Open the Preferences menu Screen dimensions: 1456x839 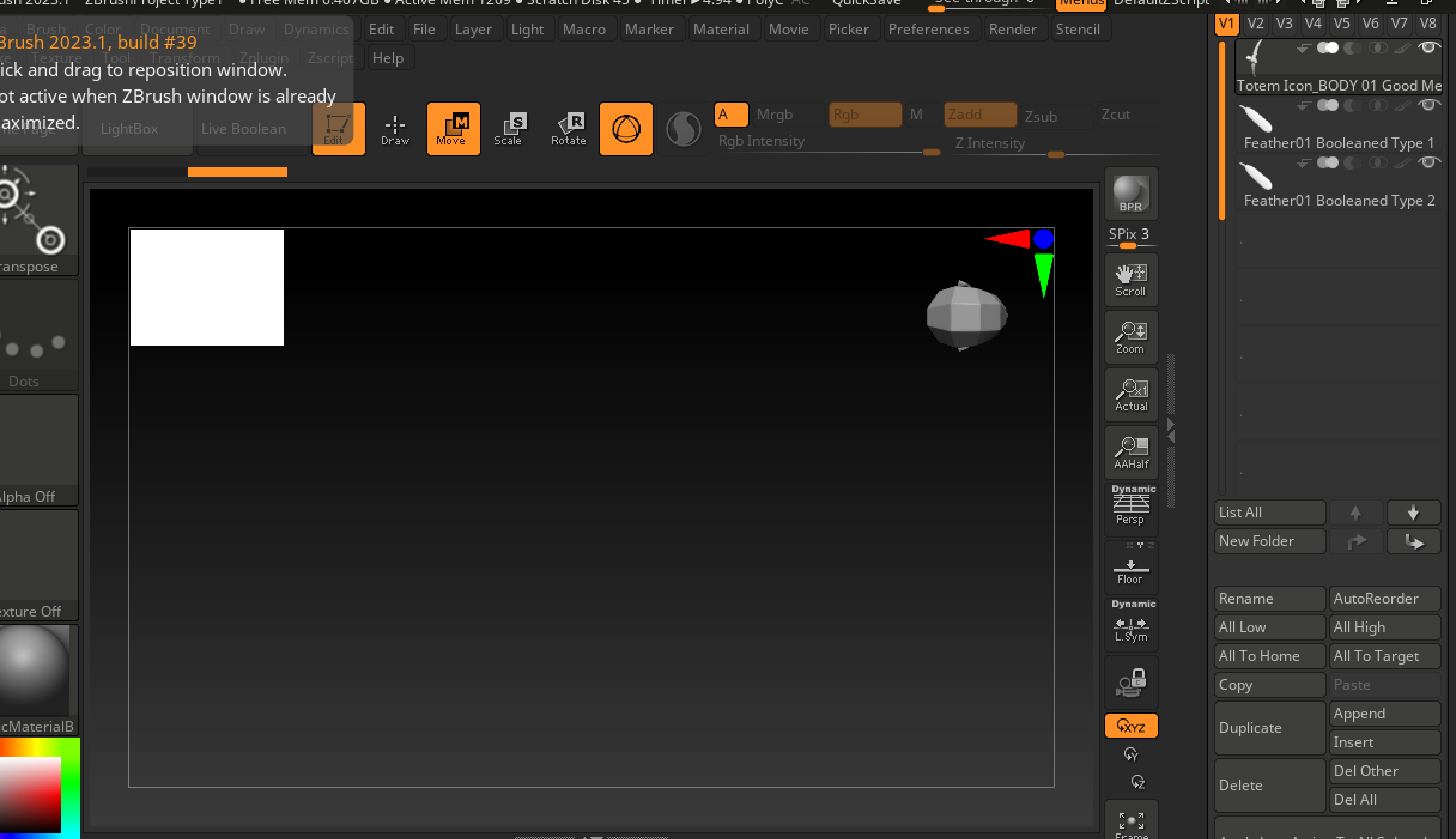click(x=928, y=29)
